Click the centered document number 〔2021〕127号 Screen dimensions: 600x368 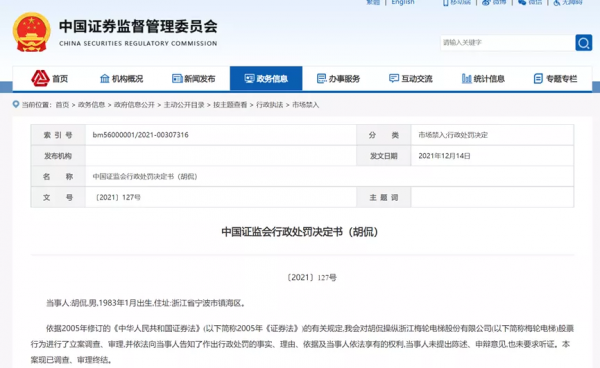click(x=312, y=277)
